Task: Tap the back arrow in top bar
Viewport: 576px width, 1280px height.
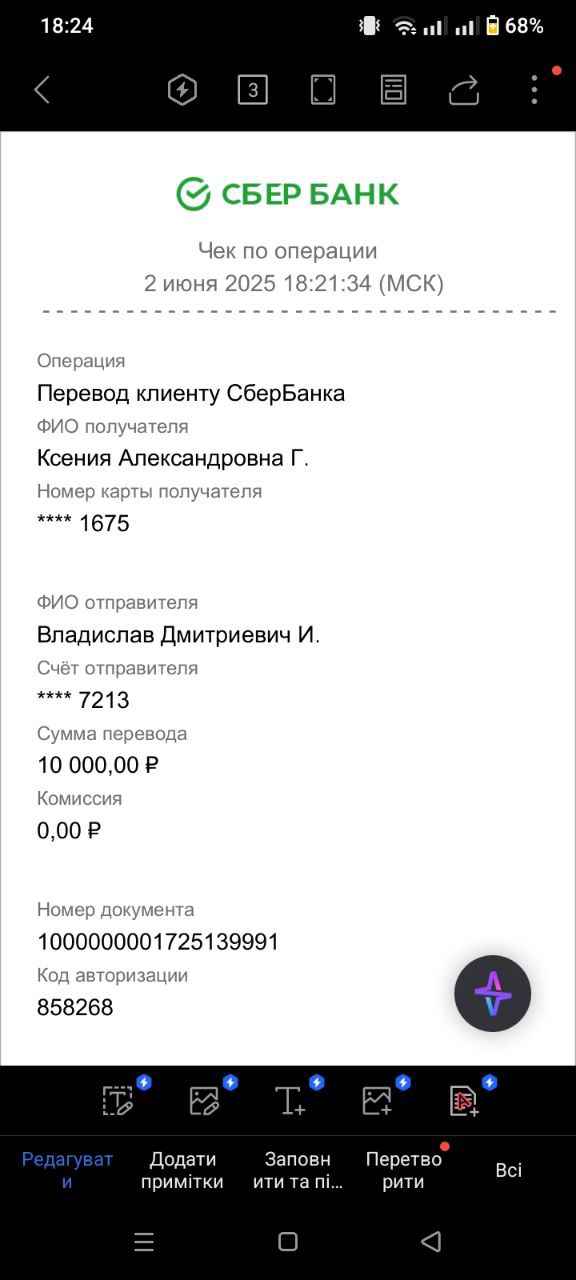Action: 42,90
